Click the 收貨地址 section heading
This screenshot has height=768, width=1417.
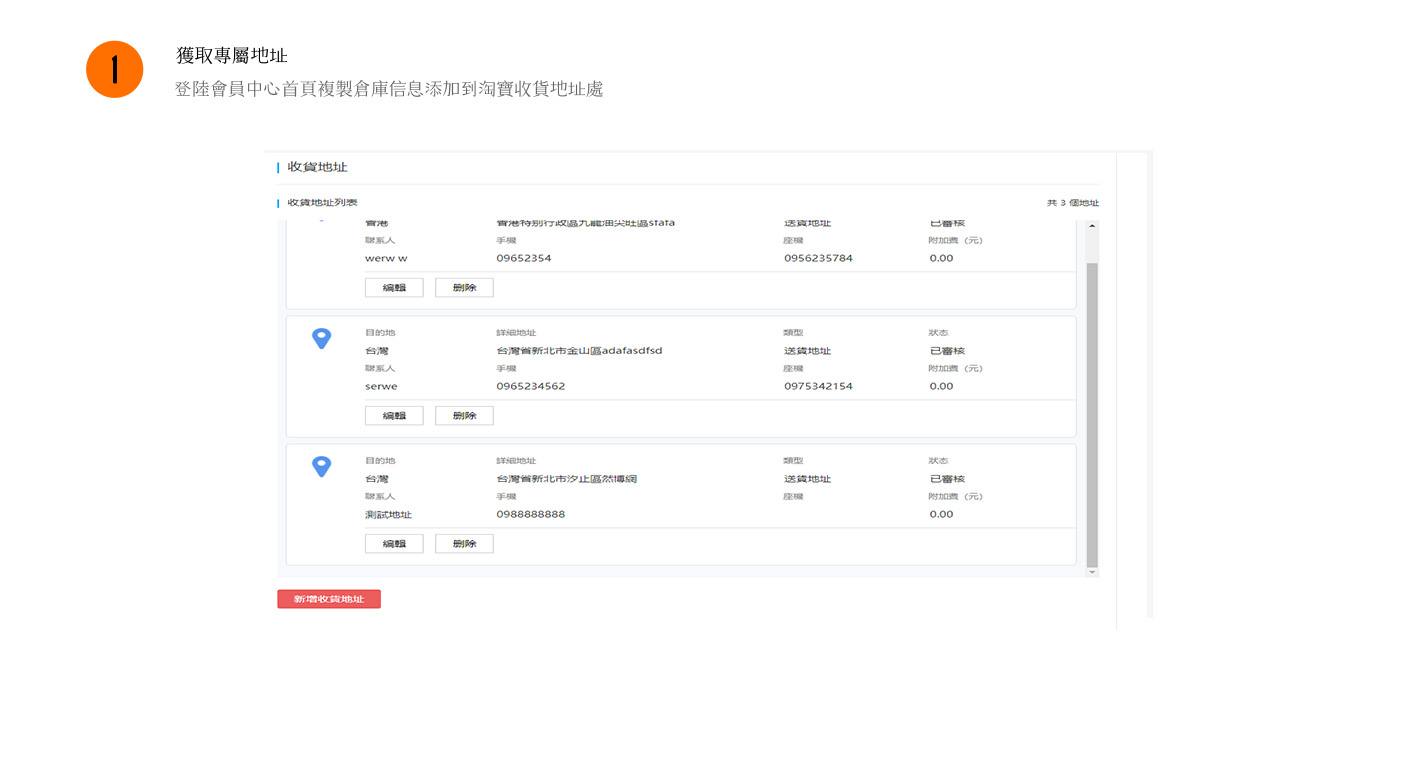pyautogui.click(x=317, y=167)
